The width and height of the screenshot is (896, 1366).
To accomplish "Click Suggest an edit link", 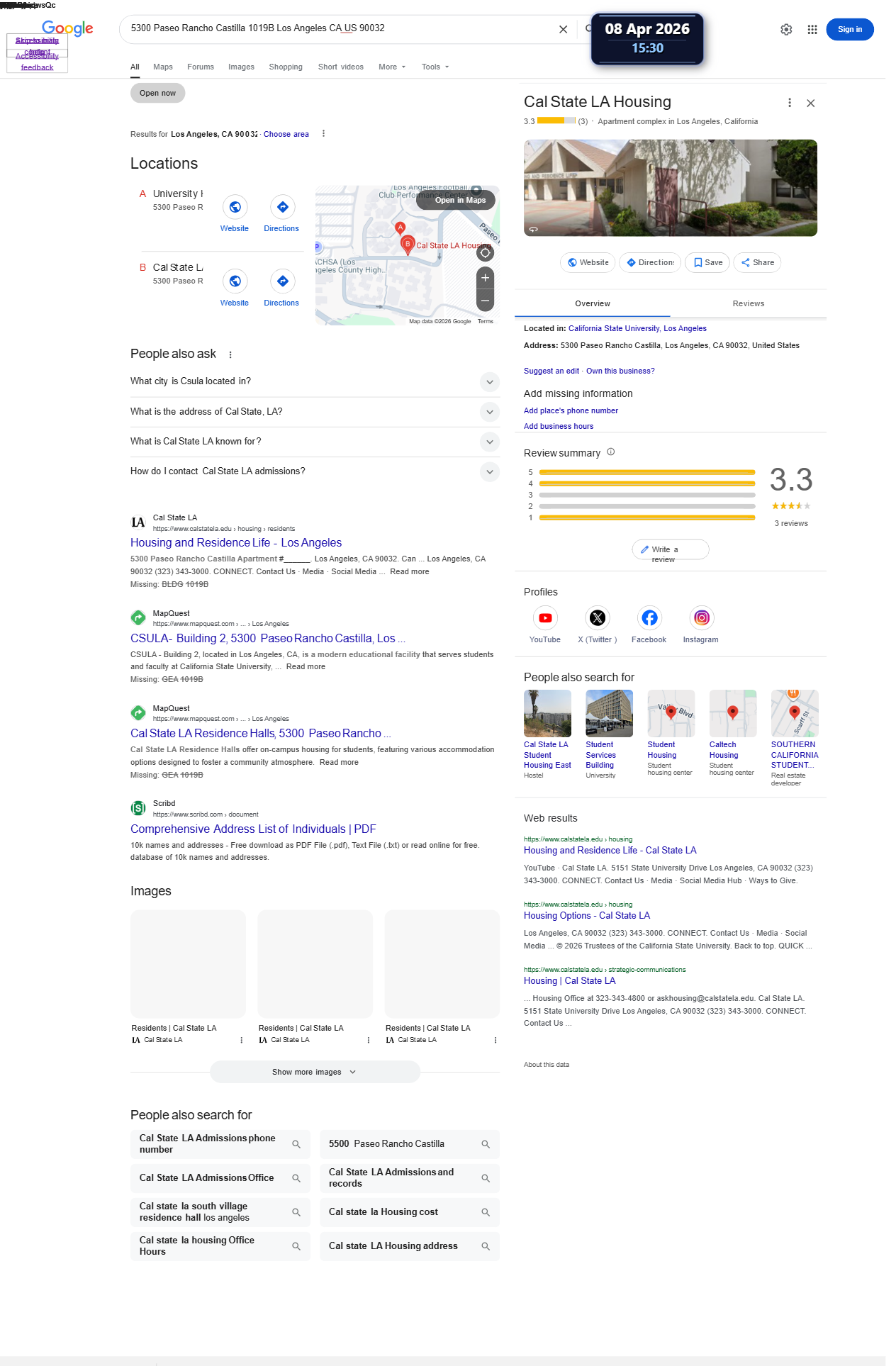I will coord(551,371).
